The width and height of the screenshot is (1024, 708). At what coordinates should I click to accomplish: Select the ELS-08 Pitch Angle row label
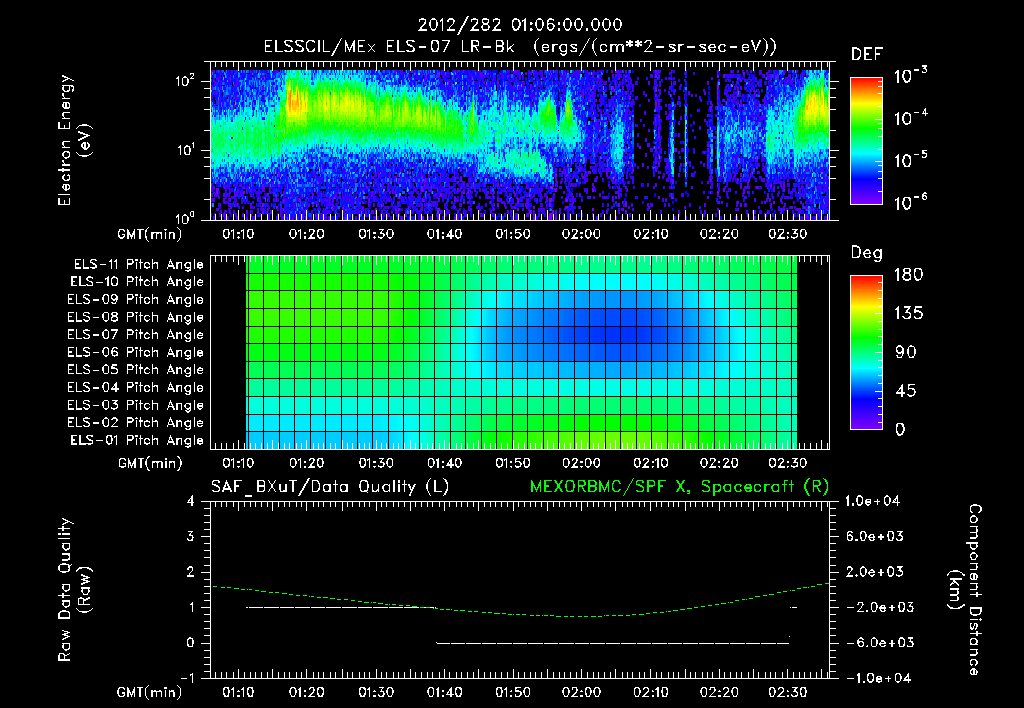[x=135, y=317]
